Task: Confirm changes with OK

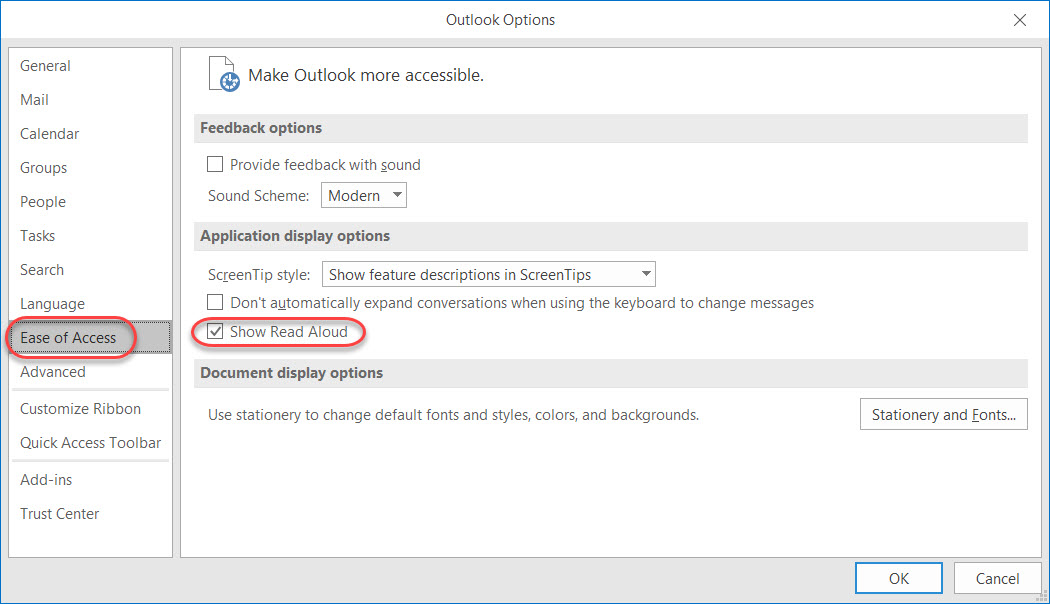Action: pyautogui.click(x=898, y=578)
